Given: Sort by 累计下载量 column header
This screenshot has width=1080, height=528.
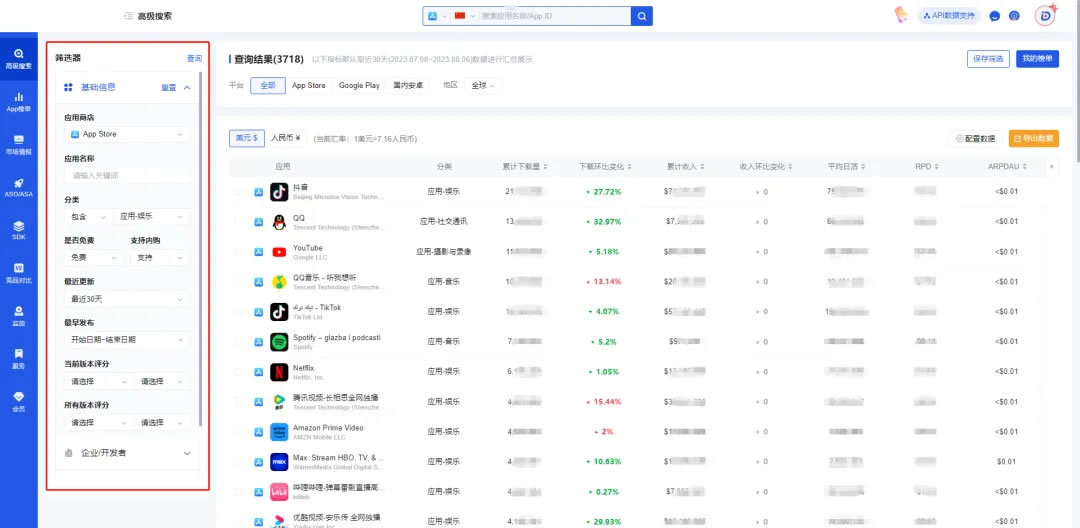Looking at the screenshot, I should (525, 167).
